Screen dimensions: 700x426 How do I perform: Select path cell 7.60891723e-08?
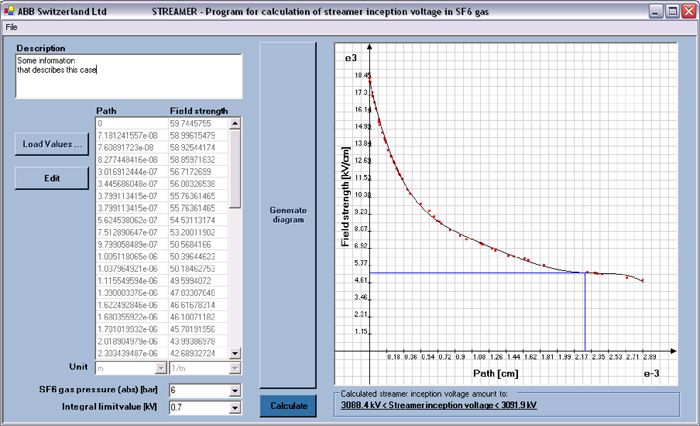pyautogui.click(x=132, y=148)
